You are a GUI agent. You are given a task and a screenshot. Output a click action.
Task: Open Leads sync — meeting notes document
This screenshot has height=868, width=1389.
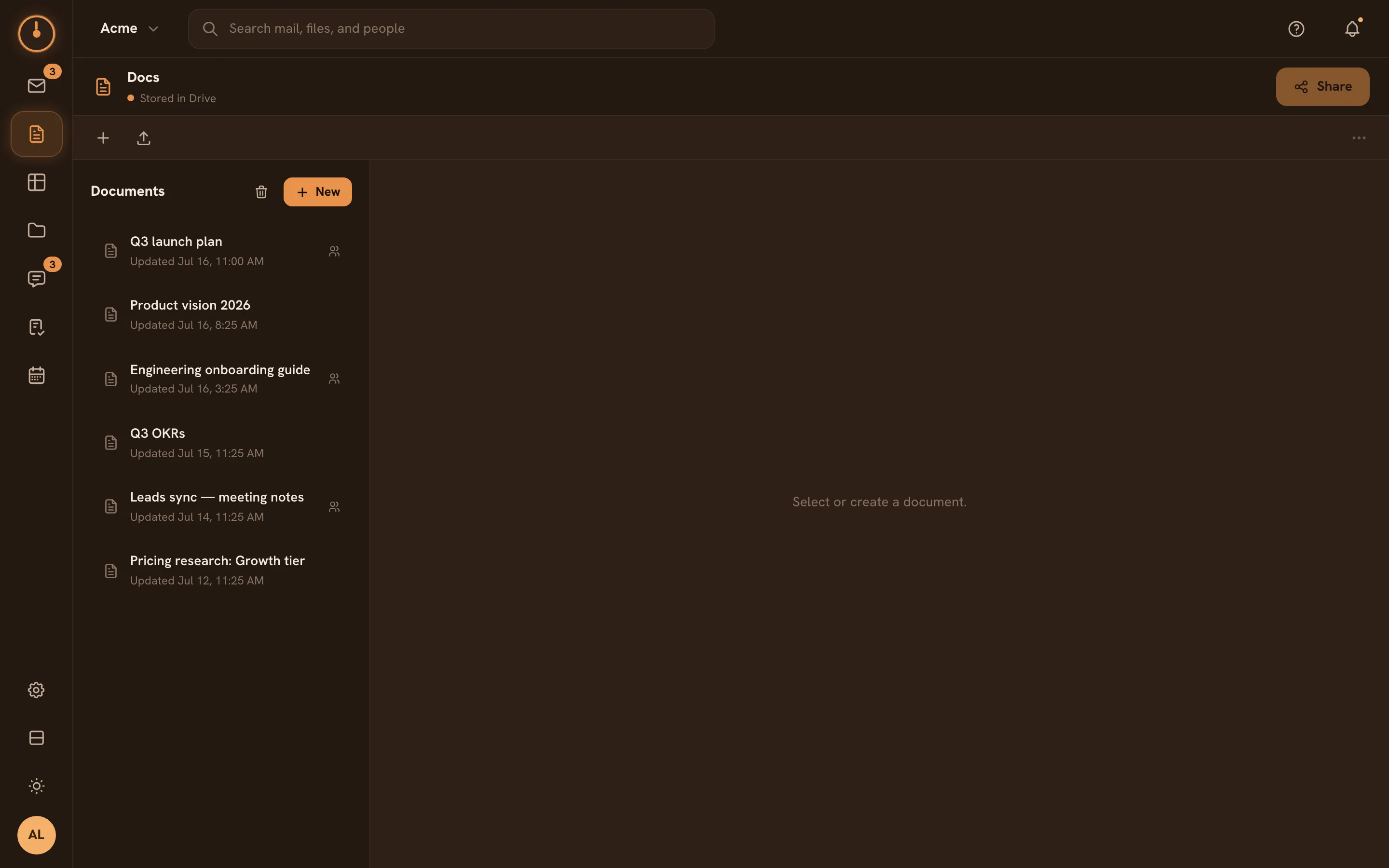[x=221, y=507]
